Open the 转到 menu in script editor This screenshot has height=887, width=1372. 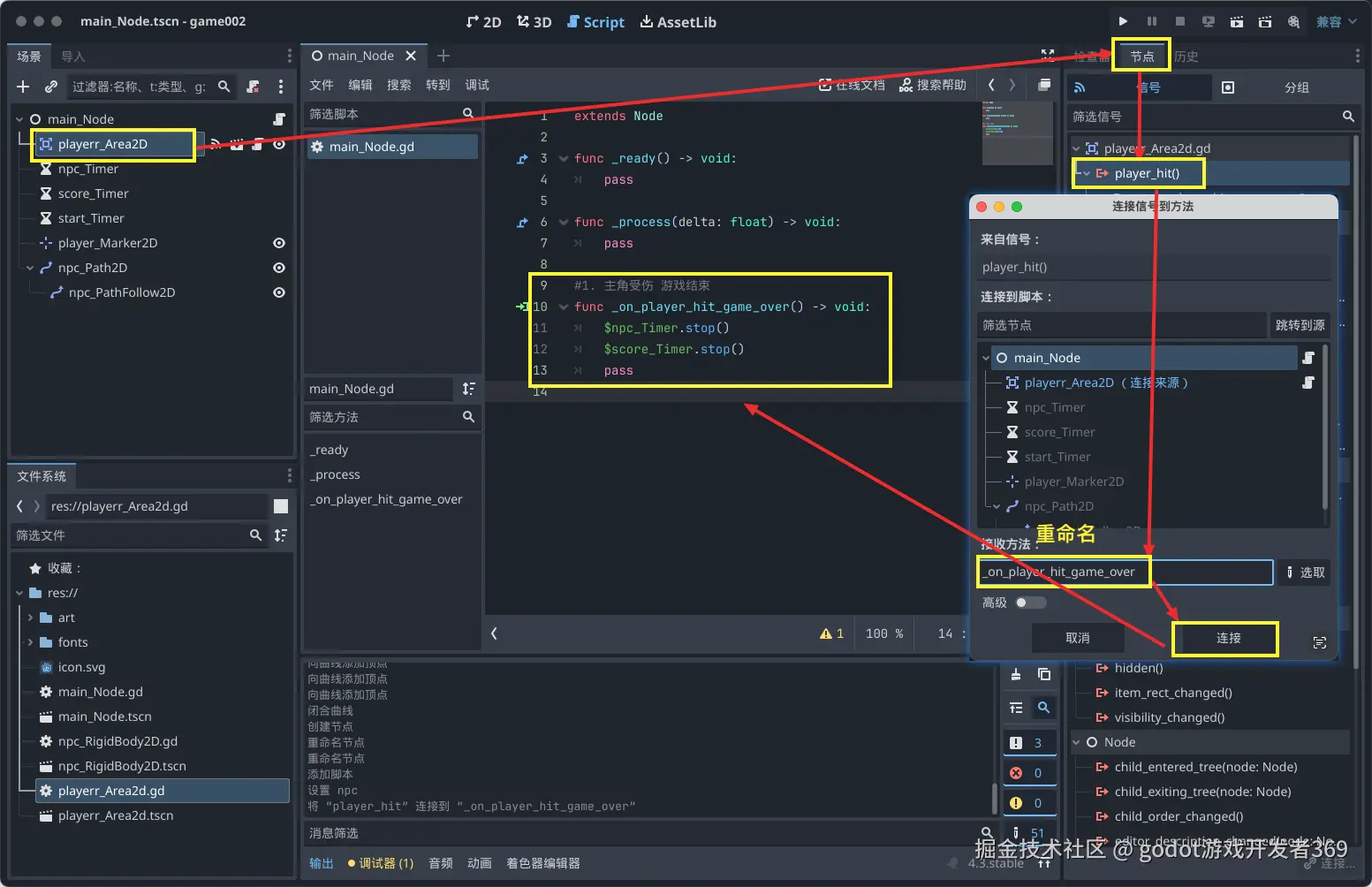tap(438, 85)
